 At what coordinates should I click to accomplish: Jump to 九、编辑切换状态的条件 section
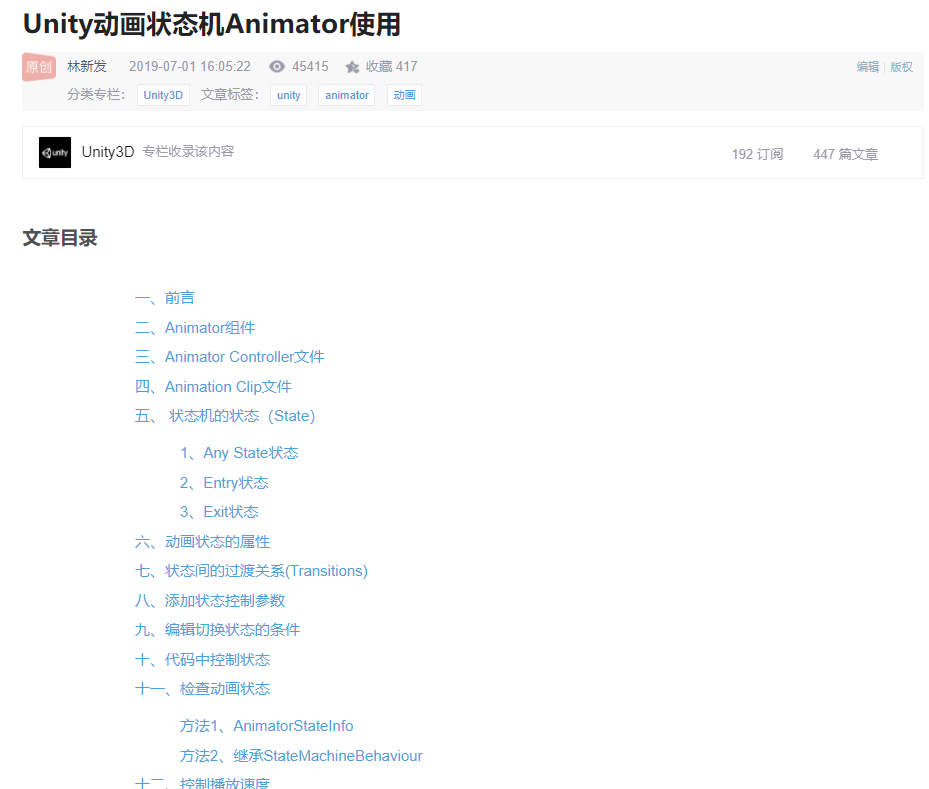[217, 630]
